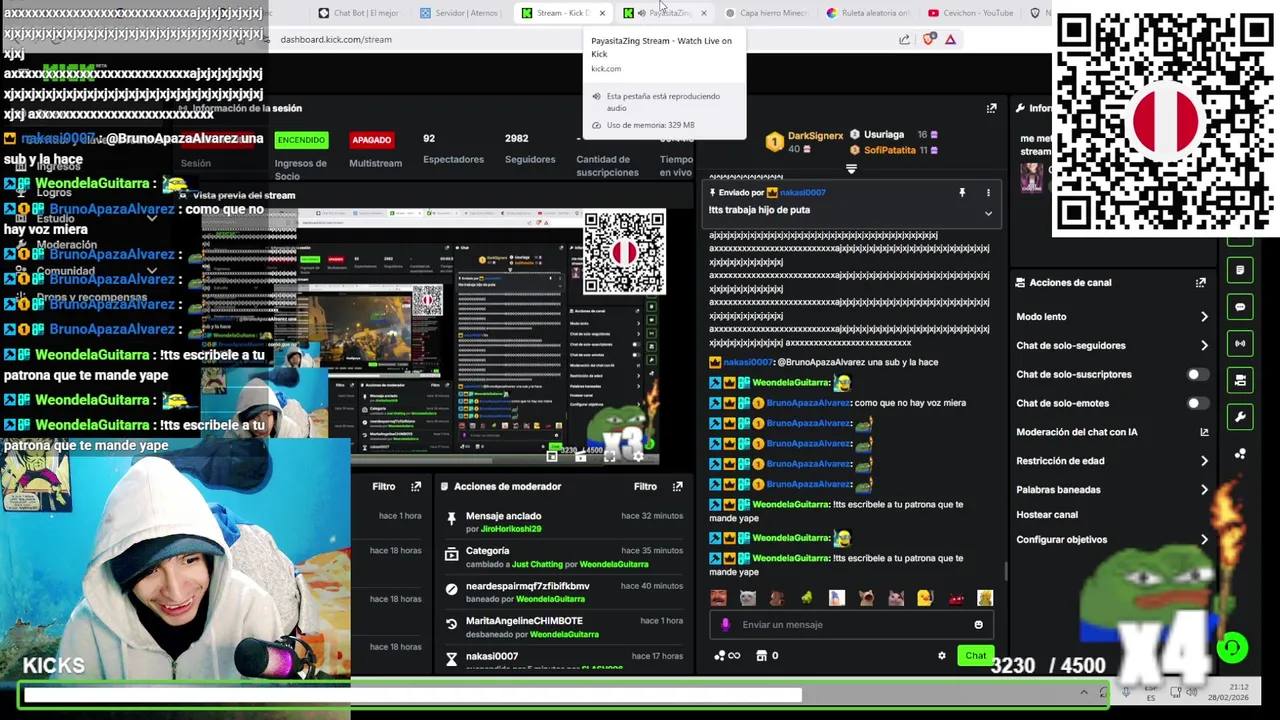This screenshot has width=1280, height=720.
Task: Expand Chat de solo-seguidores options
Action: (x=1204, y=346)
